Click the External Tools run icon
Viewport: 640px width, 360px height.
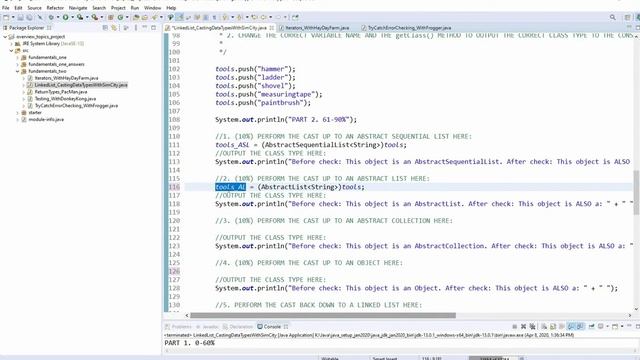pos(94,17)
